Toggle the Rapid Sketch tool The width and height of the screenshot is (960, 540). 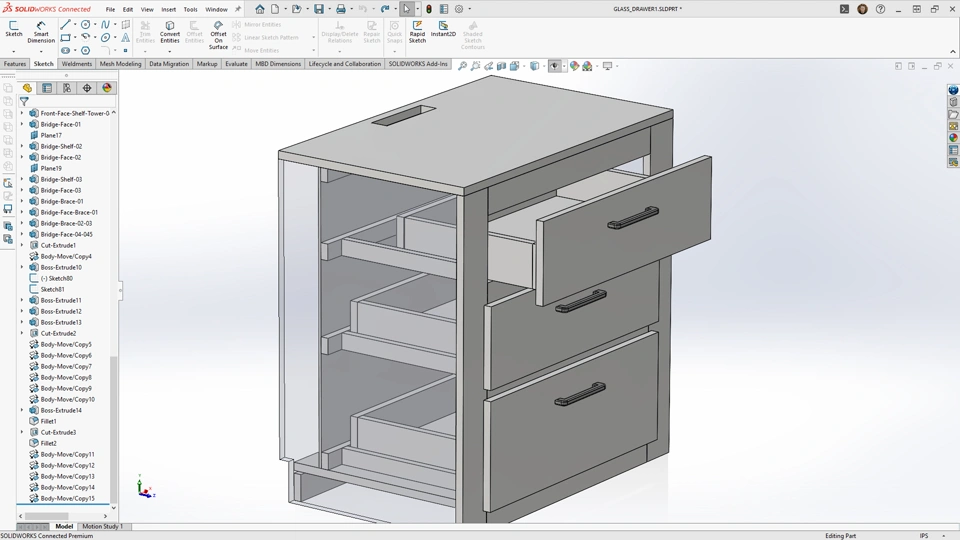pyautogui.click(x=417, y=32)
